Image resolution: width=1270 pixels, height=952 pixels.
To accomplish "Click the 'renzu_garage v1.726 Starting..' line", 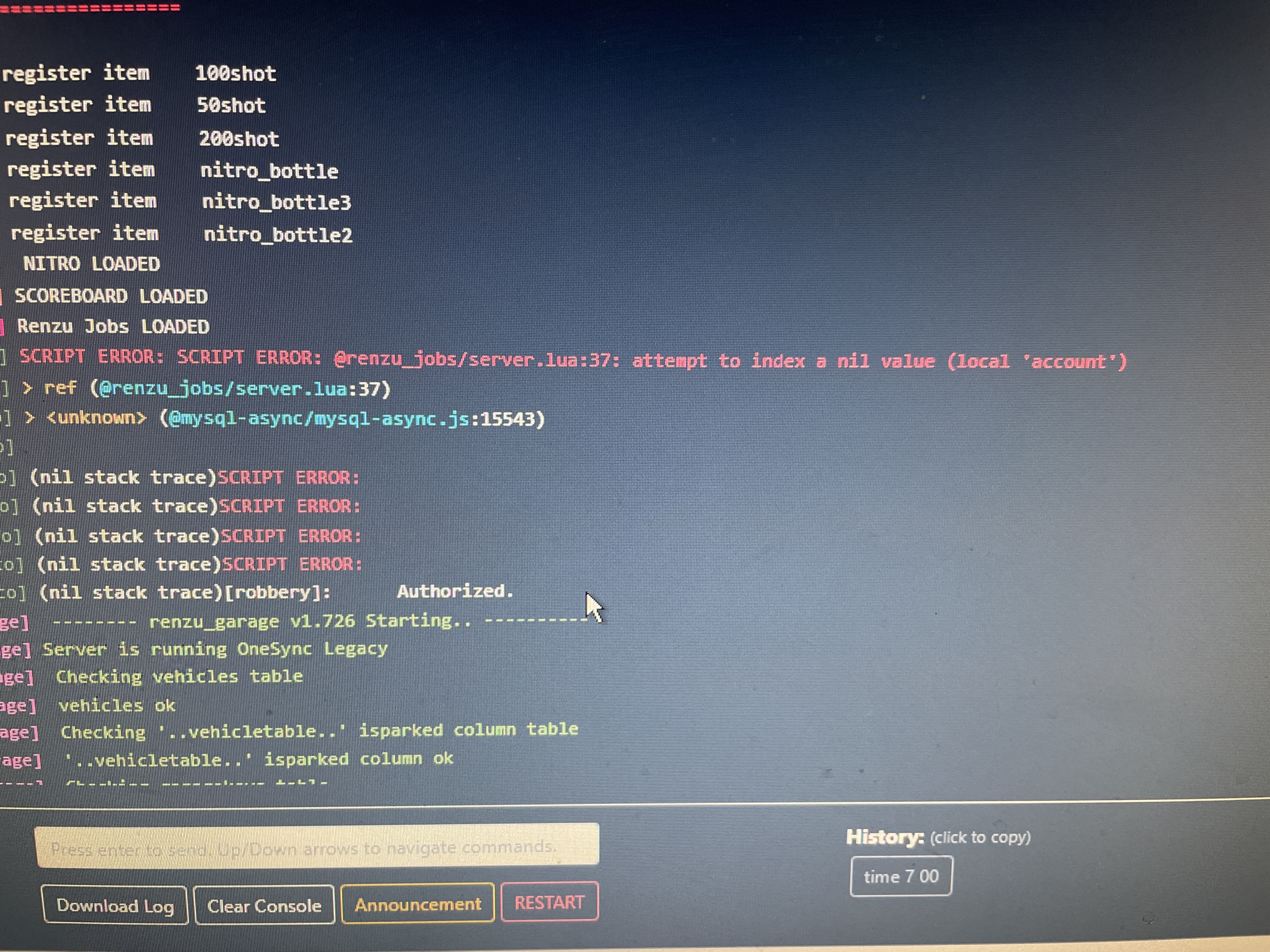I will point(319,621).
